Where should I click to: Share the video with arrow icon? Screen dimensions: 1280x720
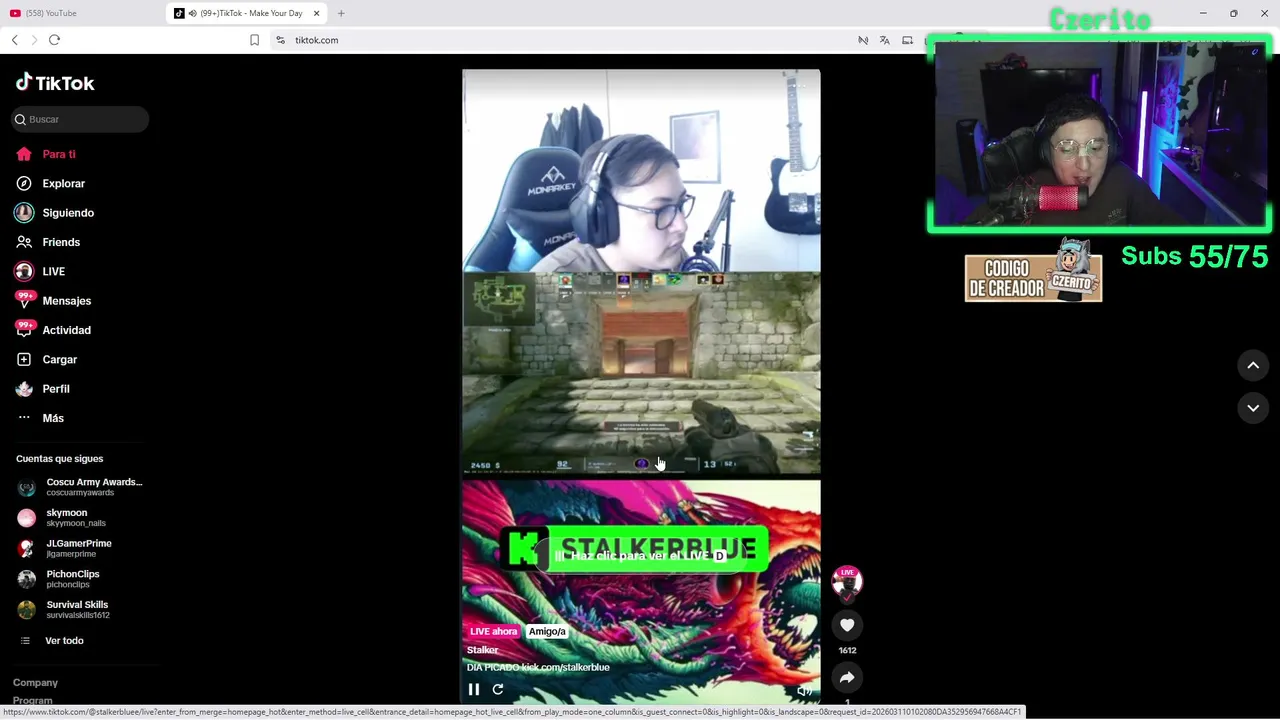click(x=847, y=678)
